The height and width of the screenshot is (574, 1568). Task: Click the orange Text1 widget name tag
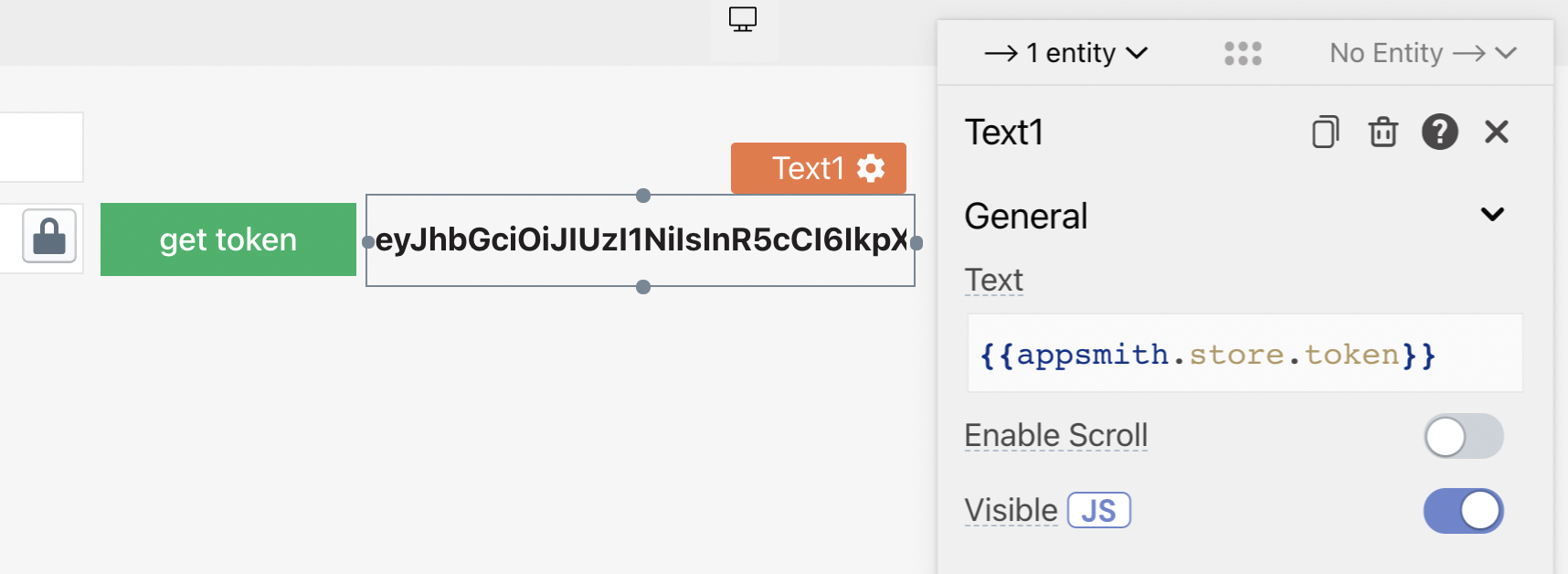[x=808, y=168]
